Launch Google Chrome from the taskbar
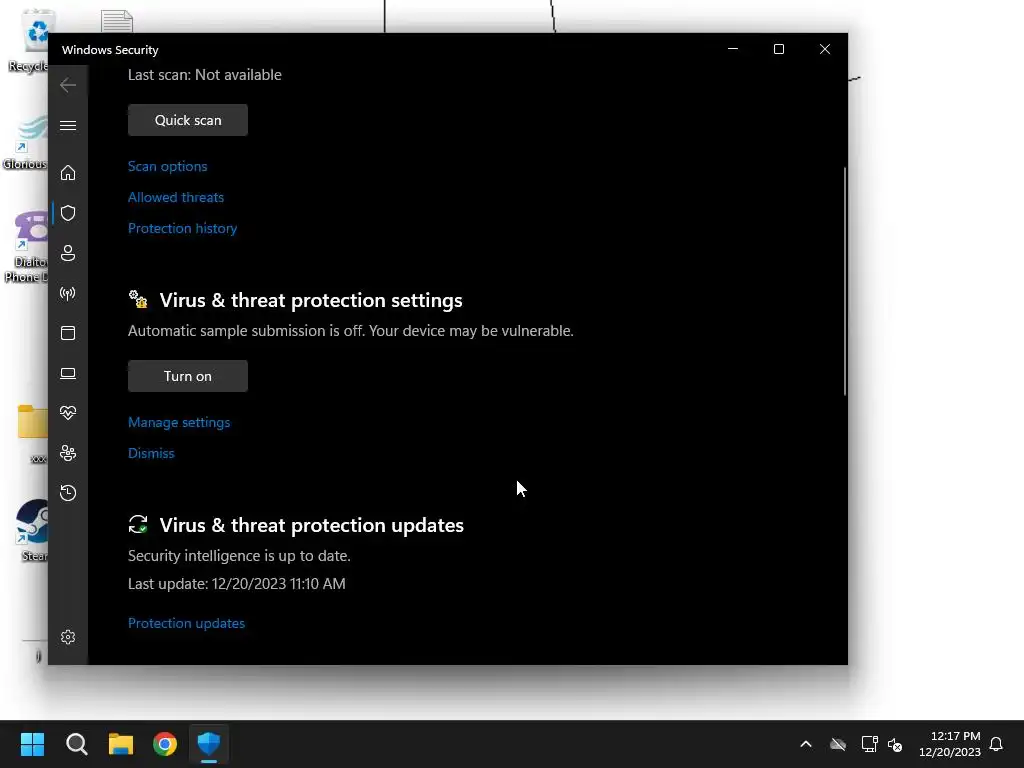This screenshot has width=1024, height=768. point(165,744)
